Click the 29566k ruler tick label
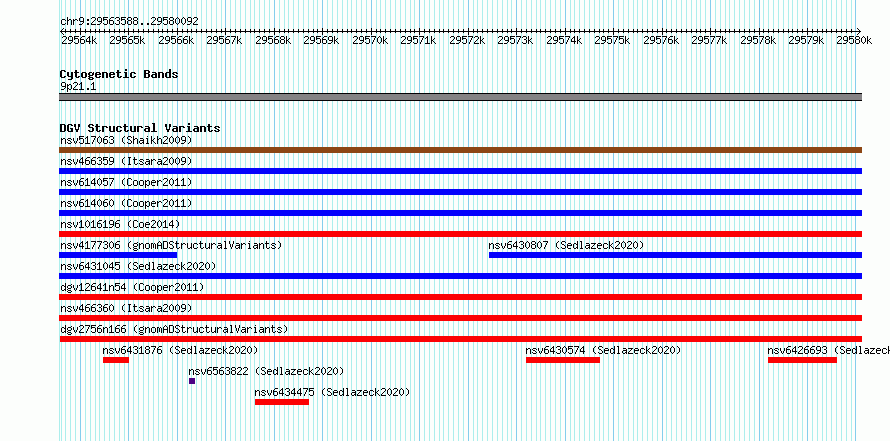Screen dimensions: 890x441 176,40
